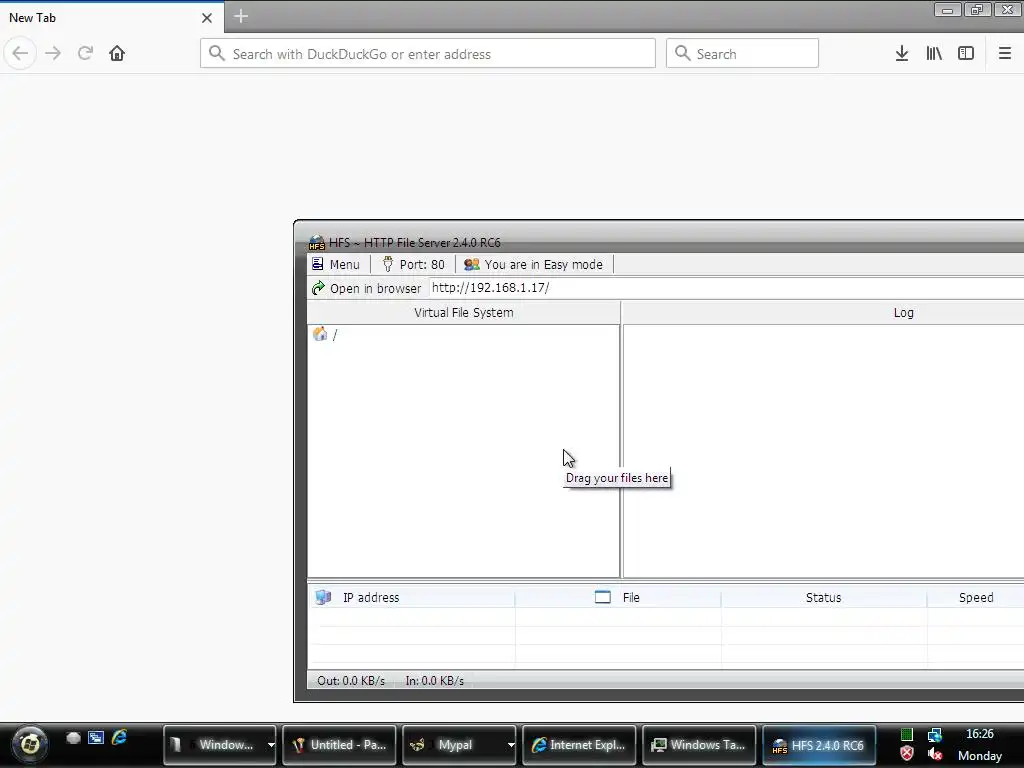Click the network tray icon
The image size is (1024, 768).
coord(935,735)
